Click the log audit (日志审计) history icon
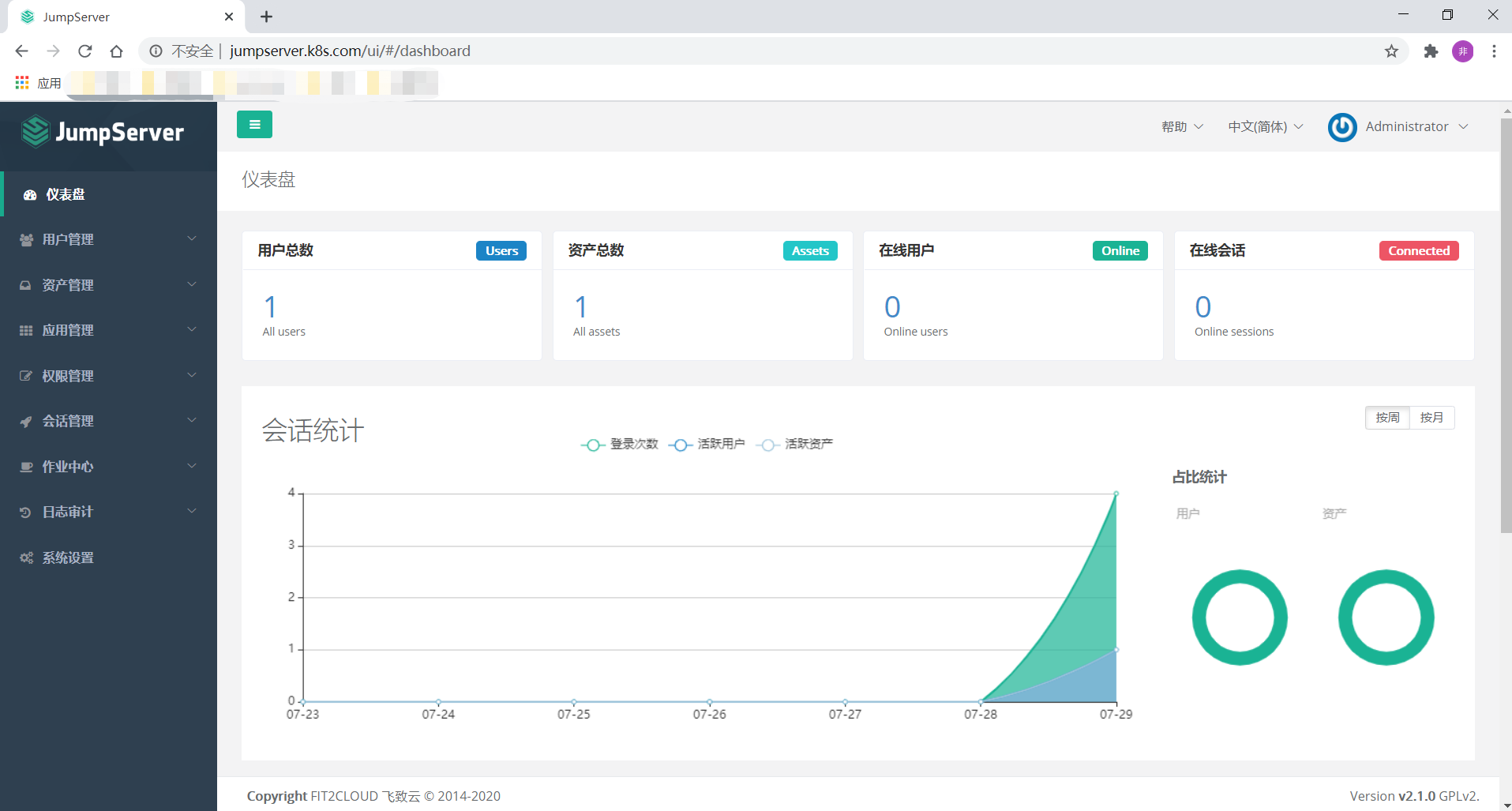Image resolution: width=1512 pixels, height=811 pixels. pyautogui.click(x=26, y=512)
